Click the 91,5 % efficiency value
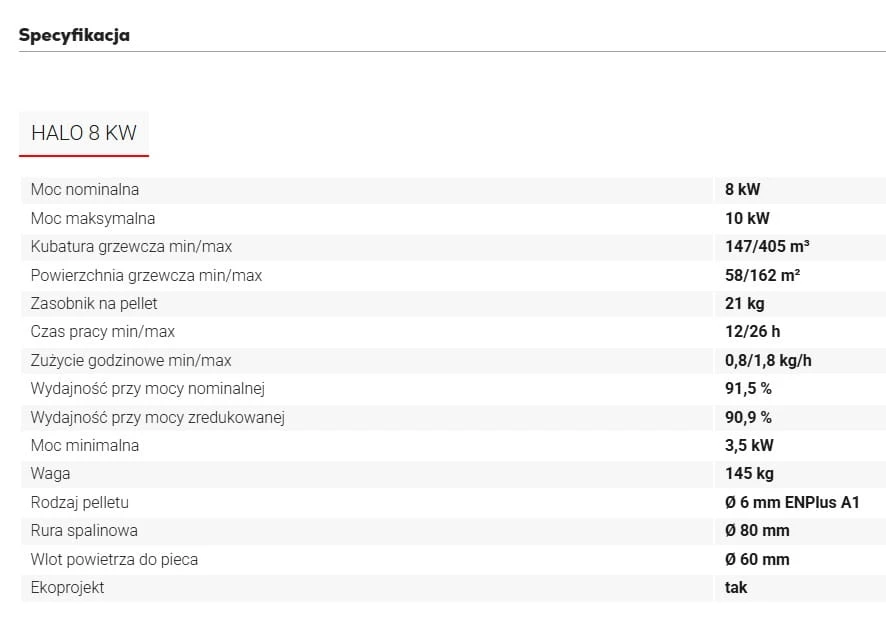Image resolution: width=886 pixels, height=637 pixels. [x=748, y=388]
